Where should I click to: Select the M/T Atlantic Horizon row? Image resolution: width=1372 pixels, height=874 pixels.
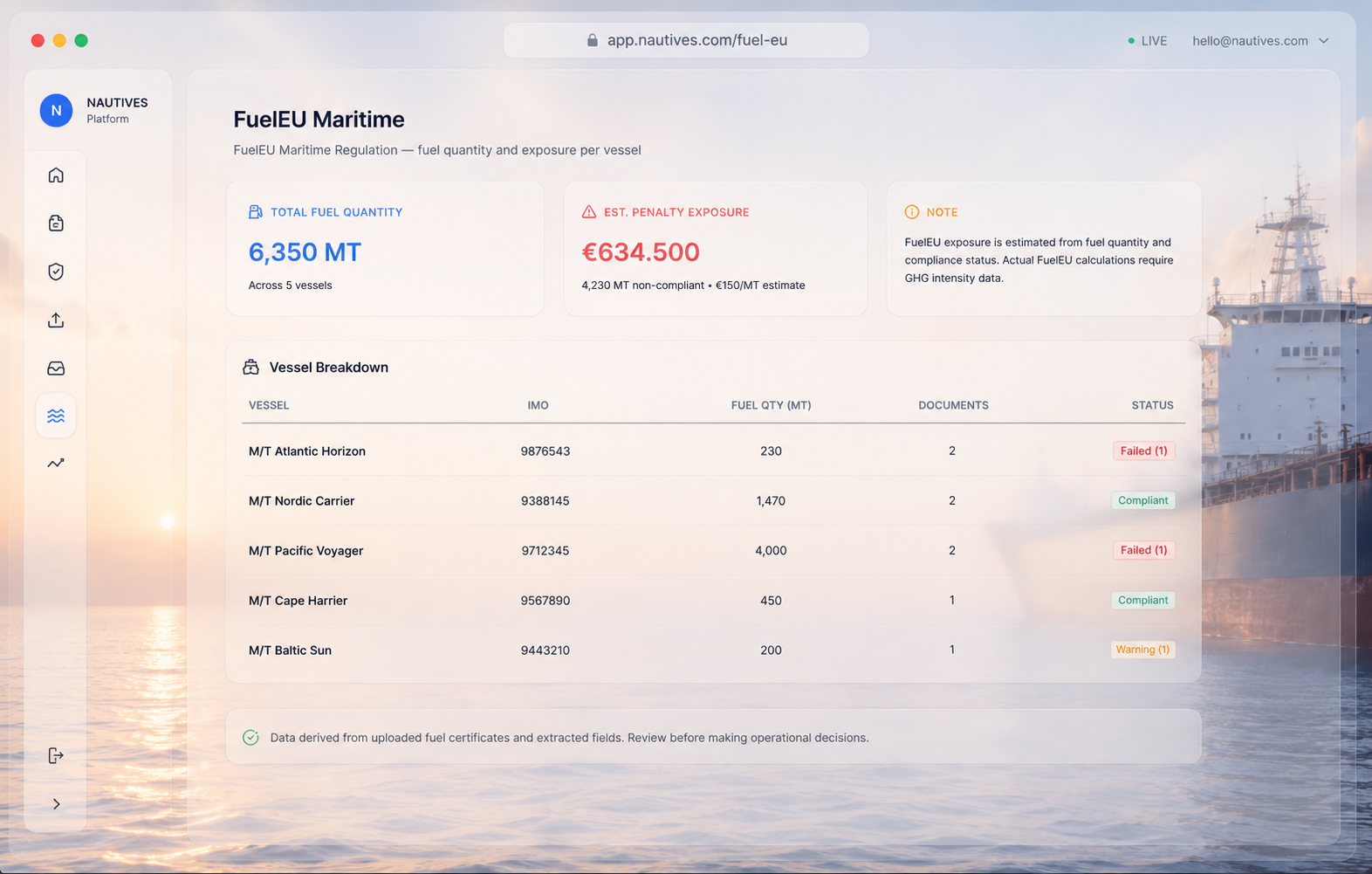(713, 451)
